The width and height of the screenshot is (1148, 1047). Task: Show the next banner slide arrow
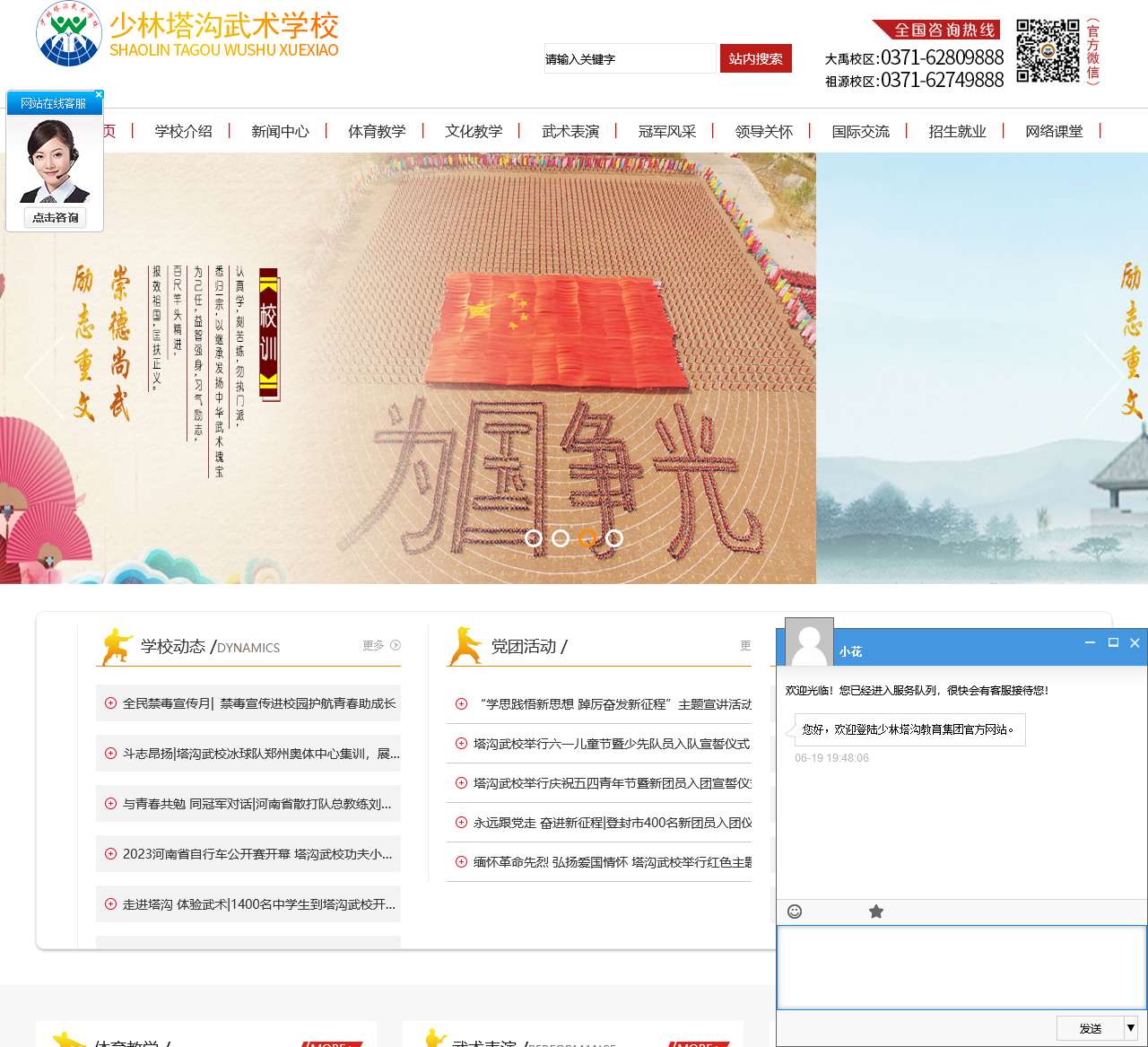[x=1103, y=377]
